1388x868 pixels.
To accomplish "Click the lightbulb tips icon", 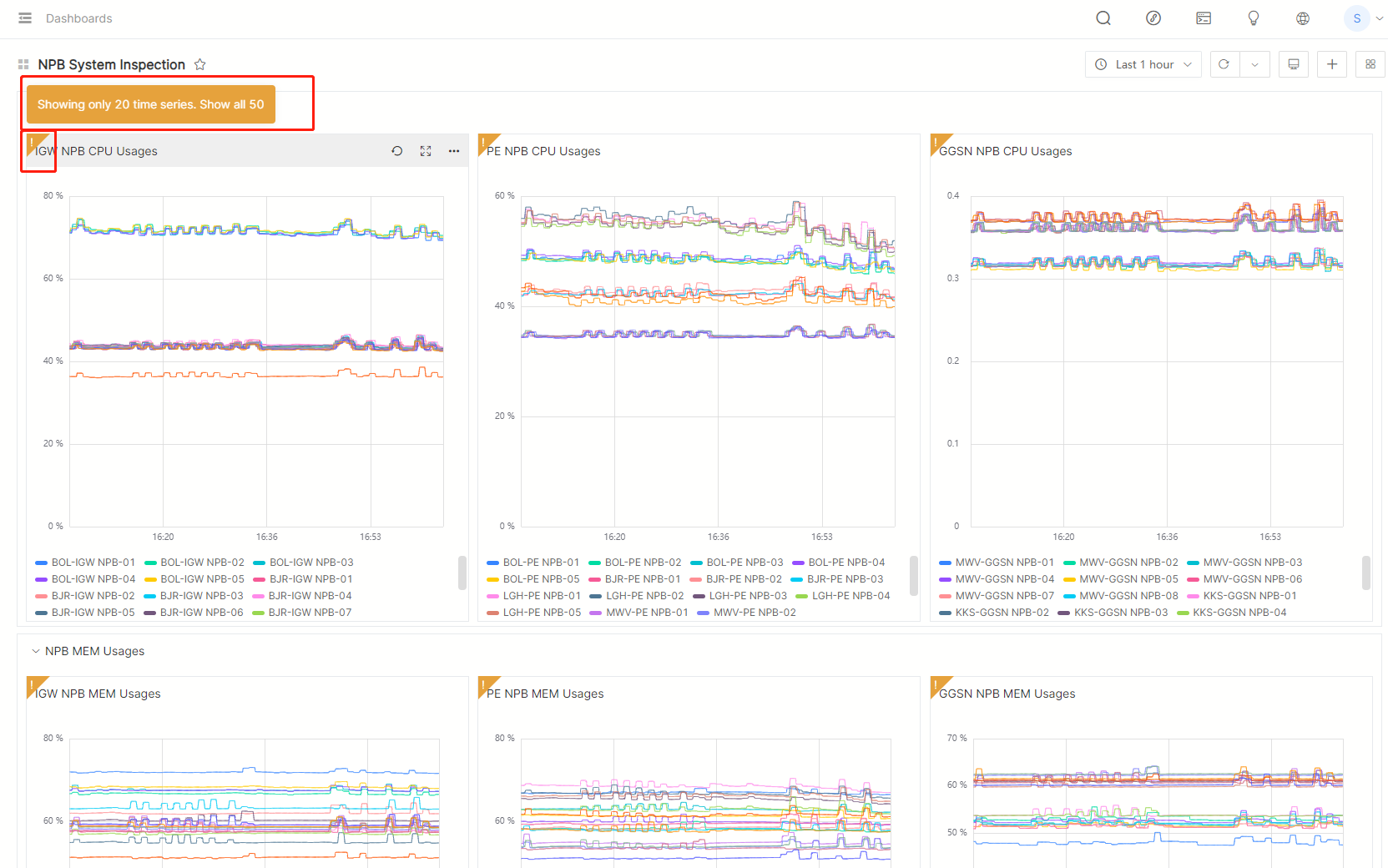I will click(1253, 18).
